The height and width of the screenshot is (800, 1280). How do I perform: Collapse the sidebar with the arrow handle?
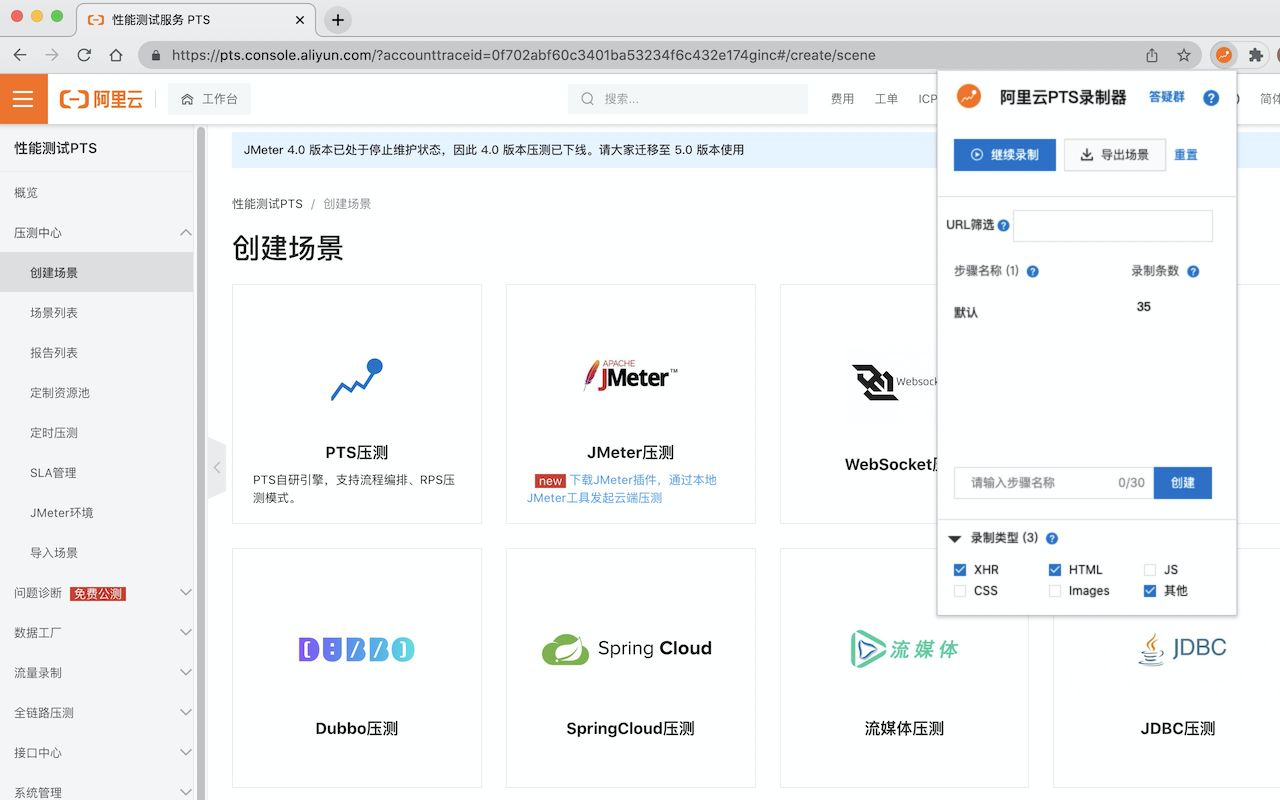click(217, 467)
